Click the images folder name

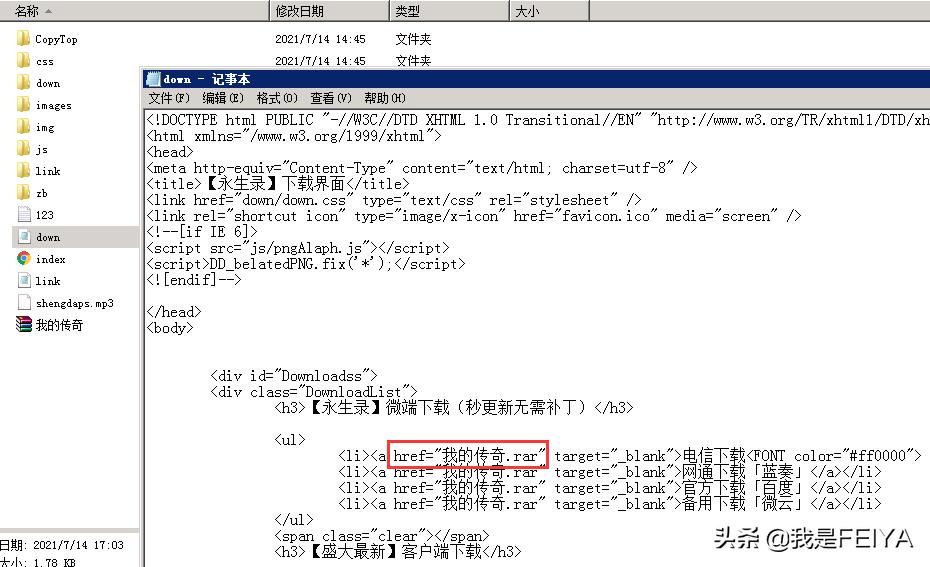(53, 106)
